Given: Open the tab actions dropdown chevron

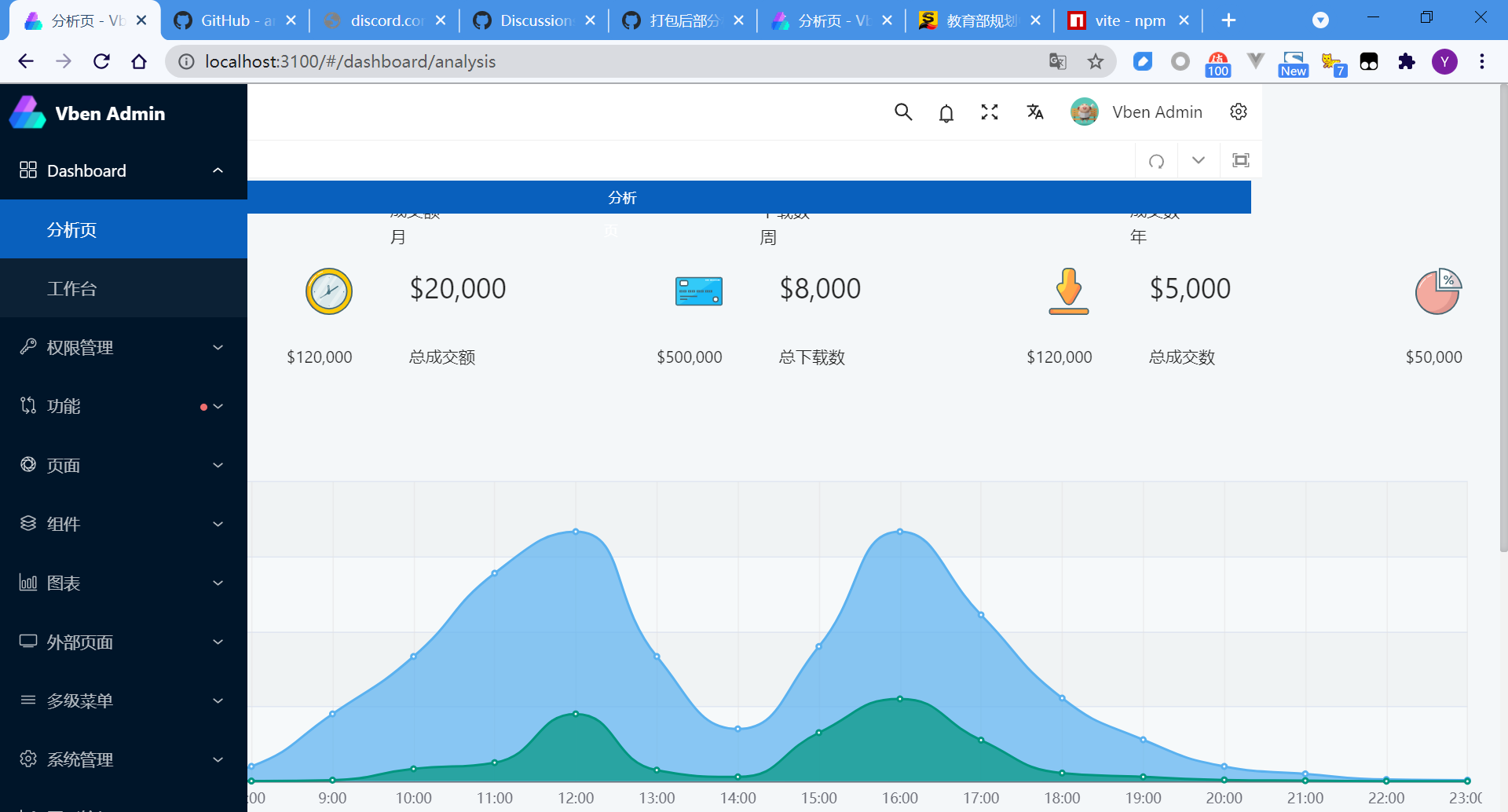Looking at the screenshot, I should [x=1199, y=160].
